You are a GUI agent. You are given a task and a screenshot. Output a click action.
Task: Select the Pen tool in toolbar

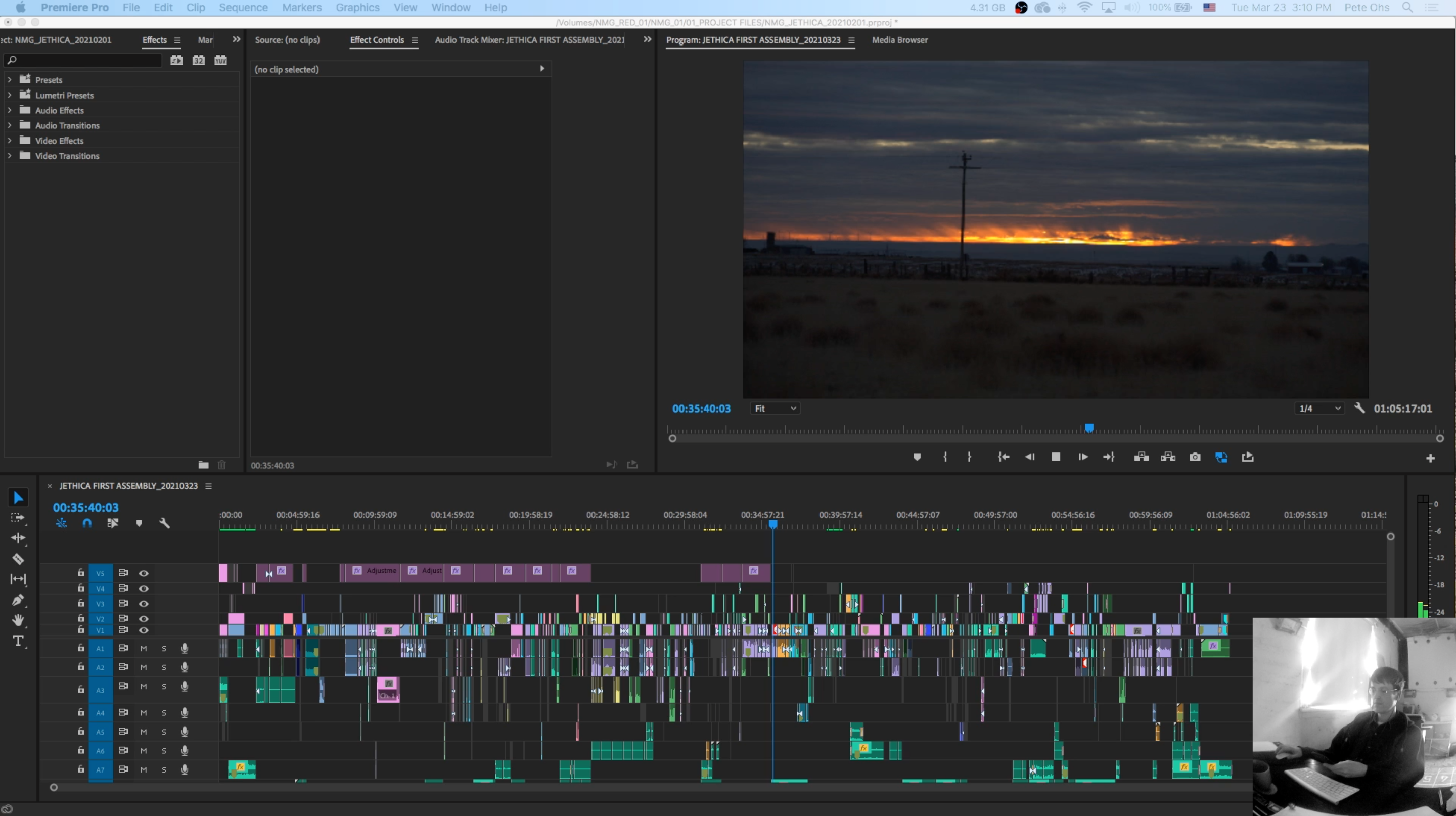click(x=18, y=600)
